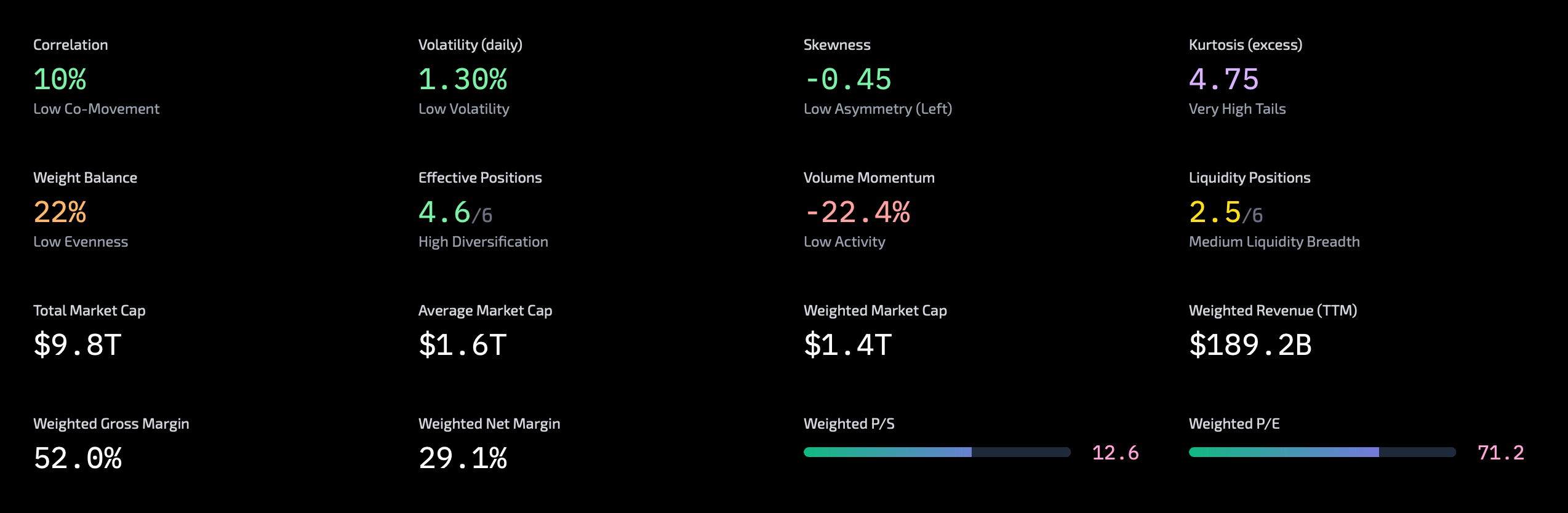Image resolution: width=1568 pixels, height=513 pixels.
Task: Click the Weighted Net Margin 29.1% value
Action: [x=462, y=458]
